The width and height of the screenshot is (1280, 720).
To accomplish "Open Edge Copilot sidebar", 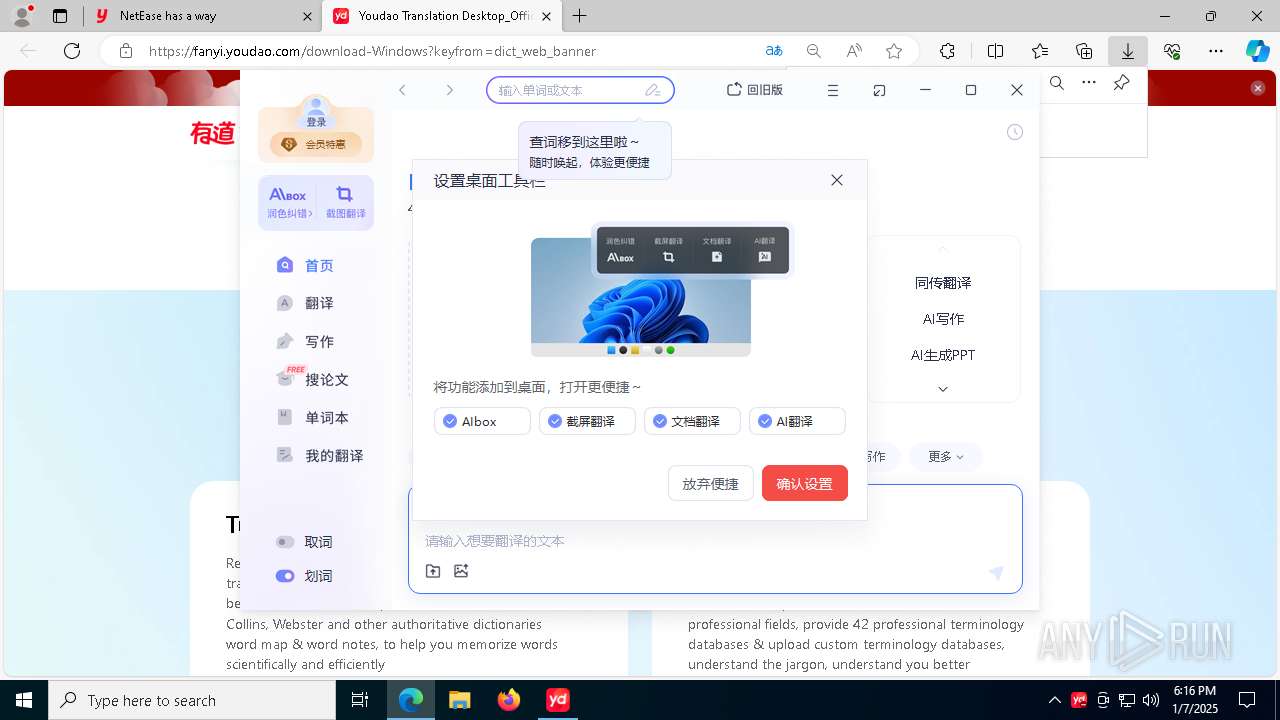I will tap(1257, 51).
